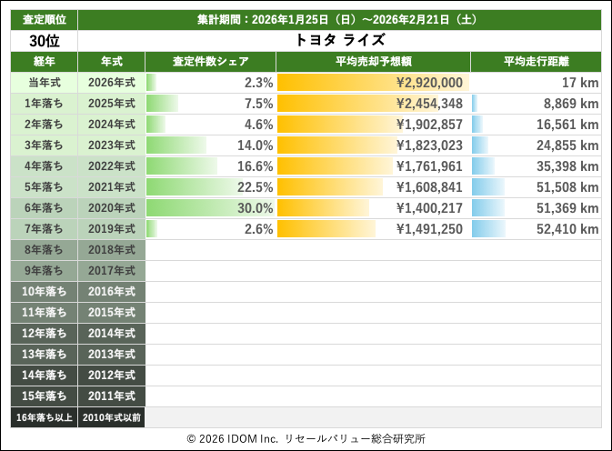Click the ¥2,920,000 price bar

(x=372, y=82)
